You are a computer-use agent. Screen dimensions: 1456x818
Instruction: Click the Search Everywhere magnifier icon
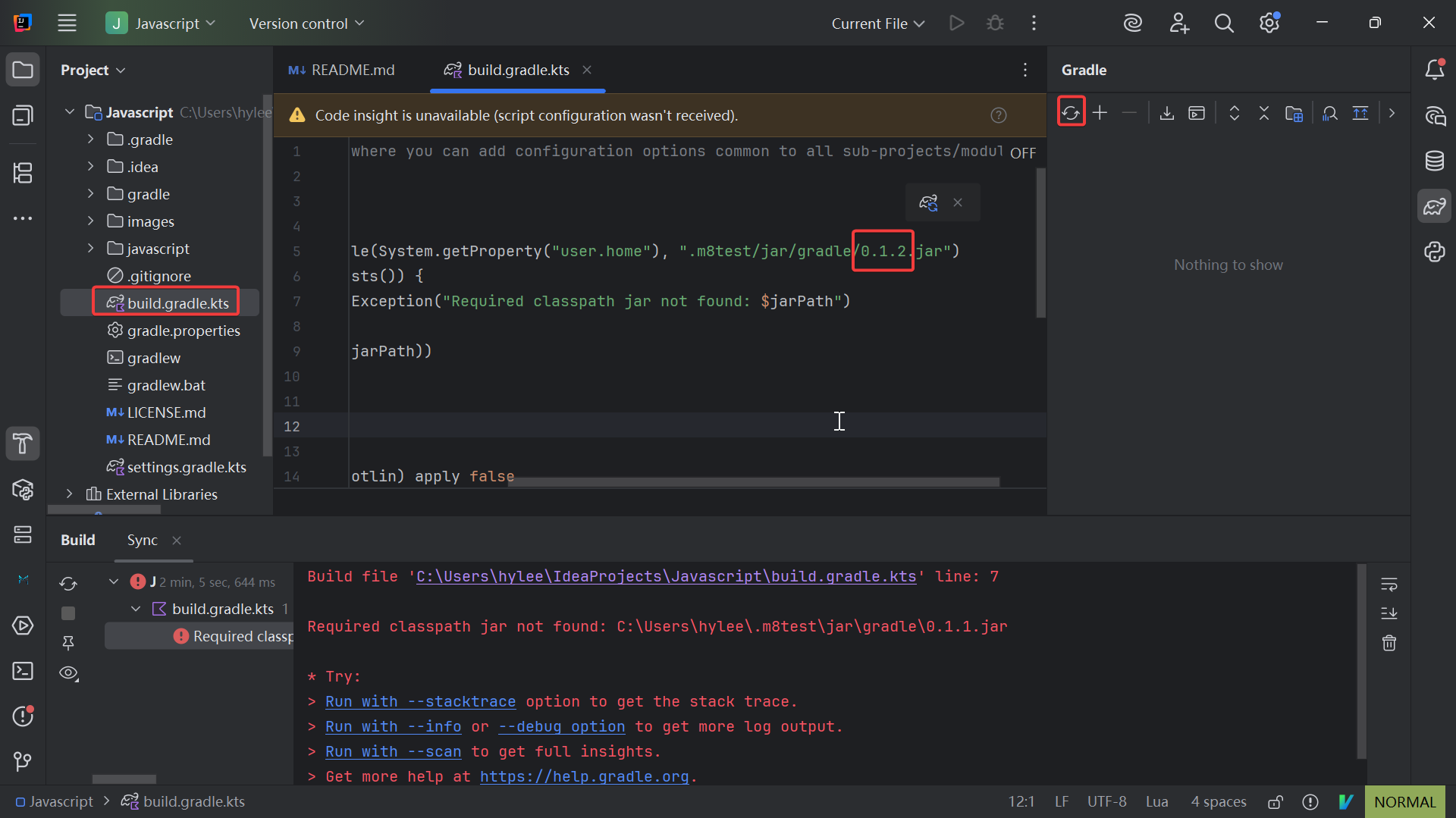1223,24
